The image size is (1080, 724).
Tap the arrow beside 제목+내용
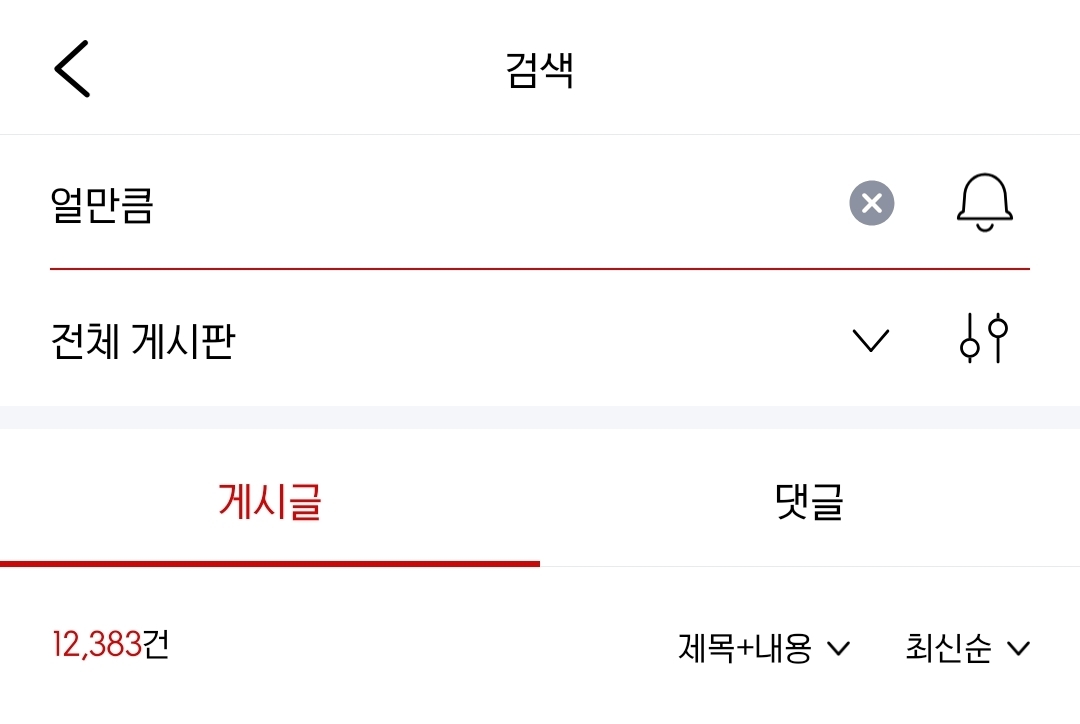point(838,648)
